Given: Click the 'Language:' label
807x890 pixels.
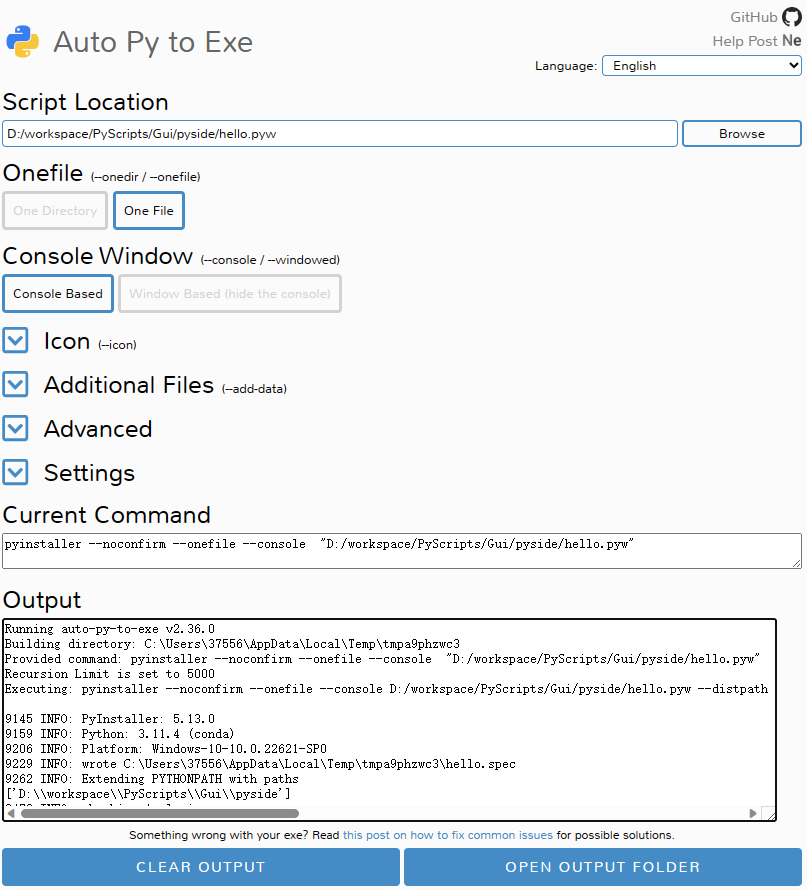Looking at the screenshot, I should tap(566, 66).
